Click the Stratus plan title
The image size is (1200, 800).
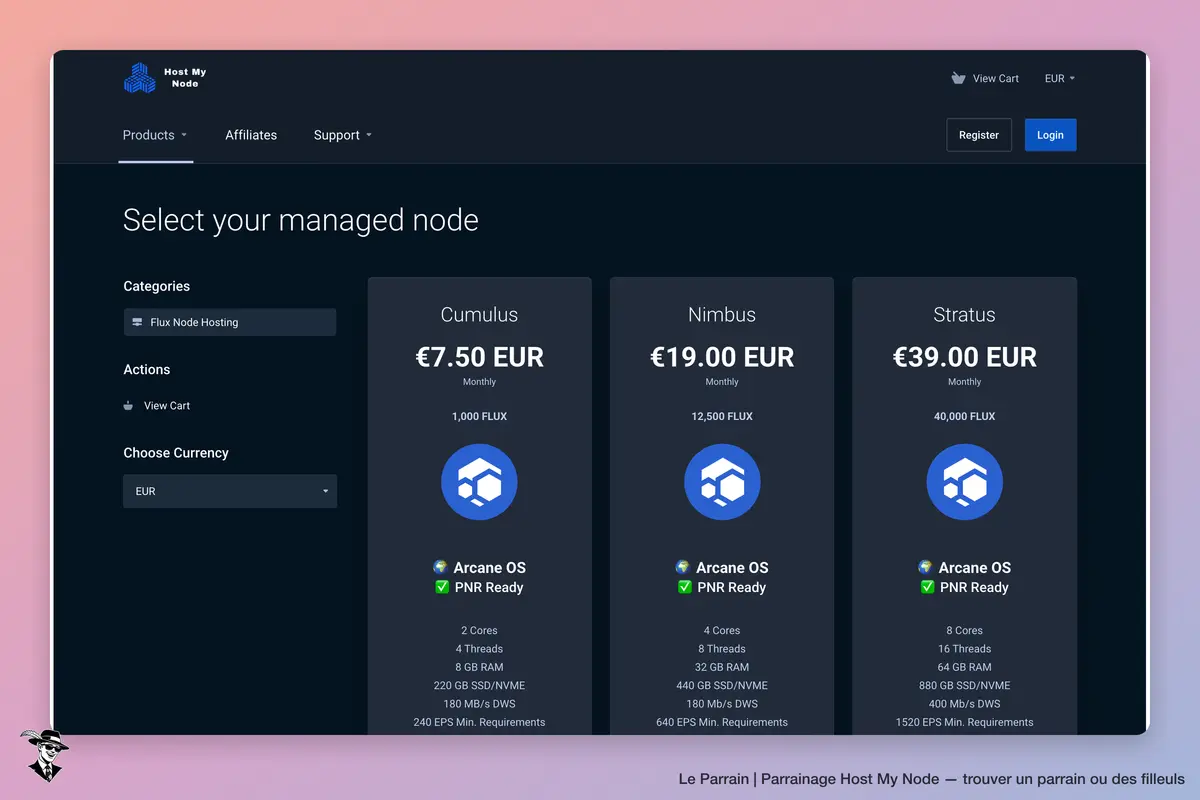[964, 314]
